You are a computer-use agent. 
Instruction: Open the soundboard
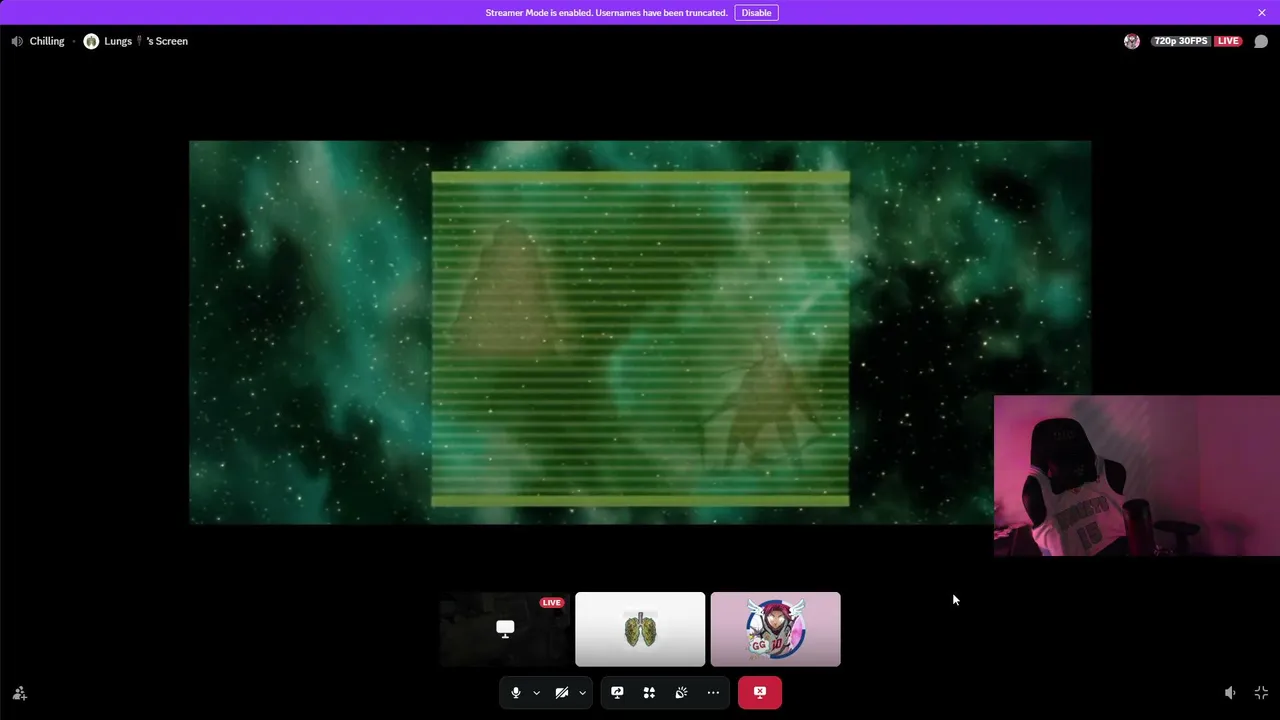coord(681,693)
